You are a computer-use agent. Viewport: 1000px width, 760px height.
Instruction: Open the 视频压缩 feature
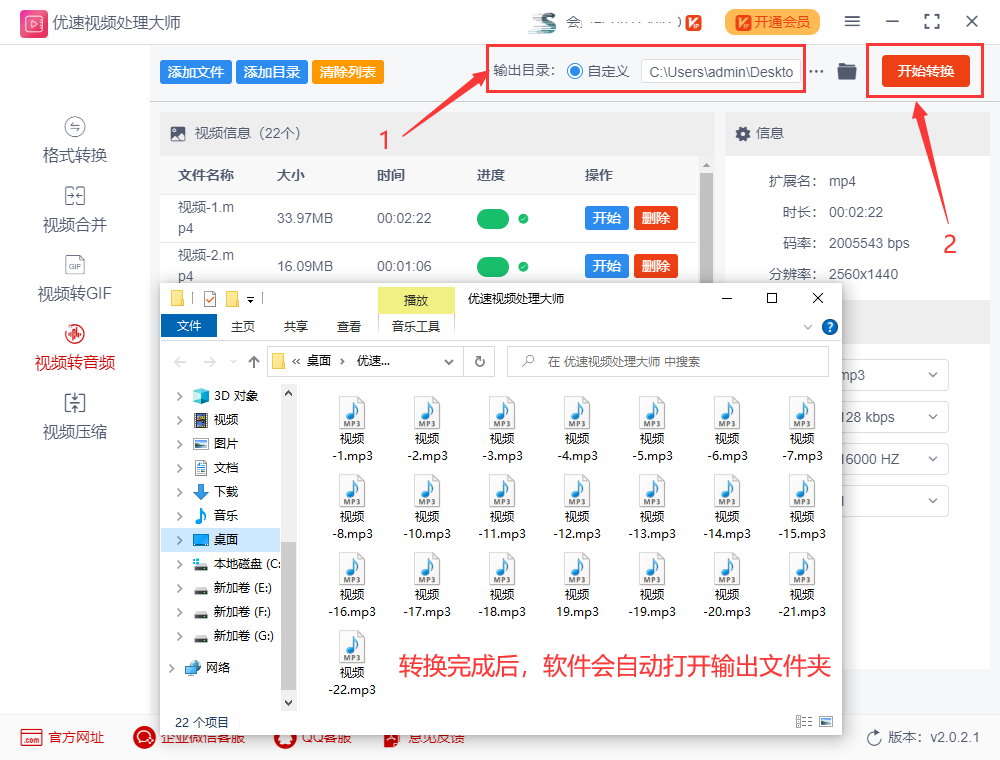click(74, 415)
